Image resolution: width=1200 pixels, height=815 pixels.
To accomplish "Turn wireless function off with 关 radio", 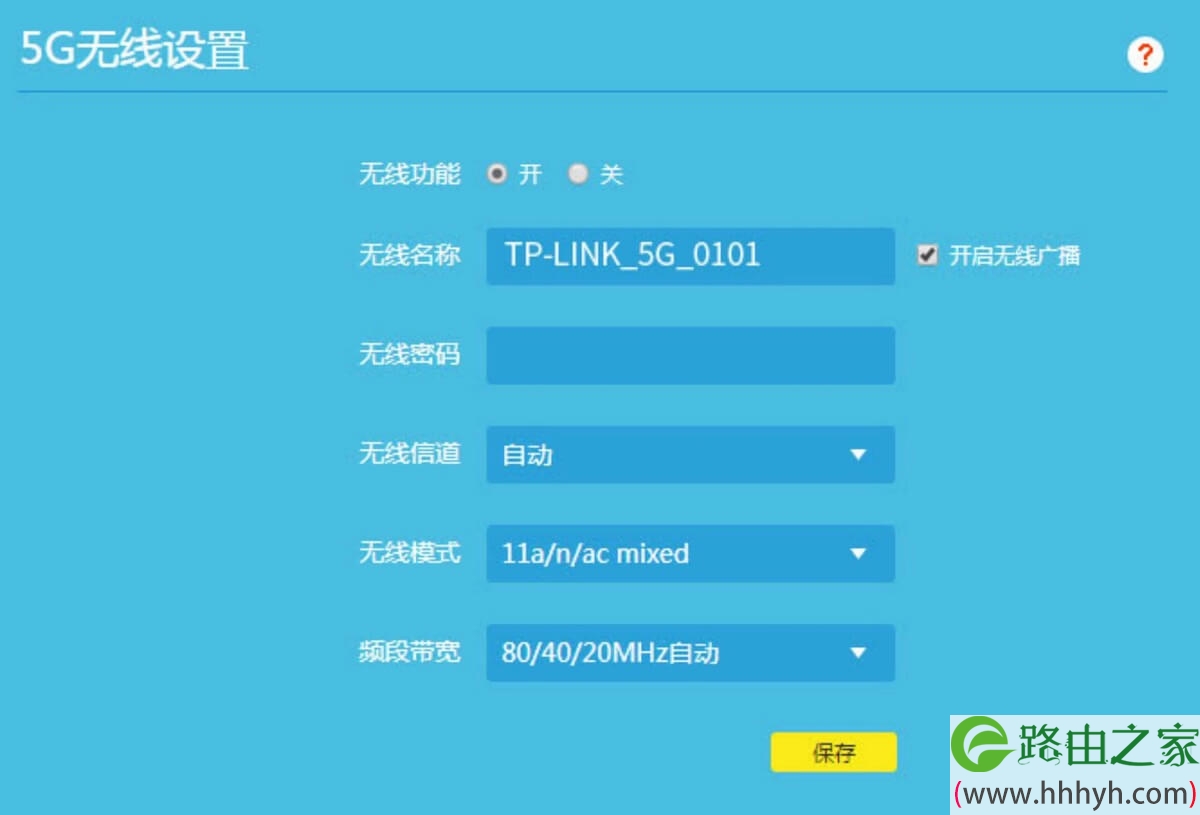I will 578,174.
